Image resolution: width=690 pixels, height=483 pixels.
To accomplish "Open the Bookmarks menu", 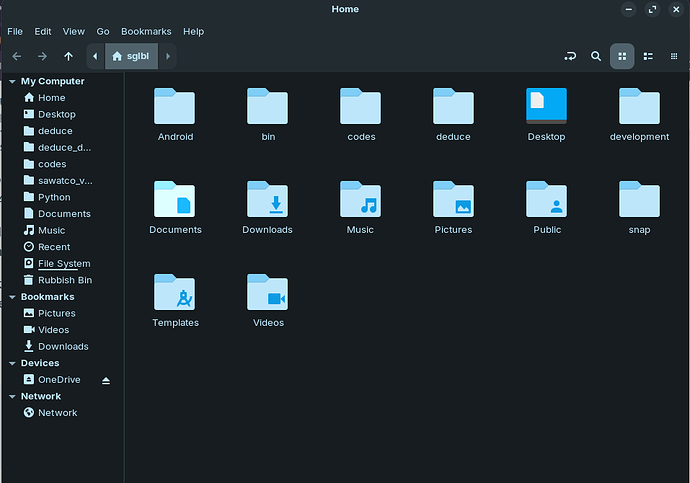I will [x=146, y=32].
